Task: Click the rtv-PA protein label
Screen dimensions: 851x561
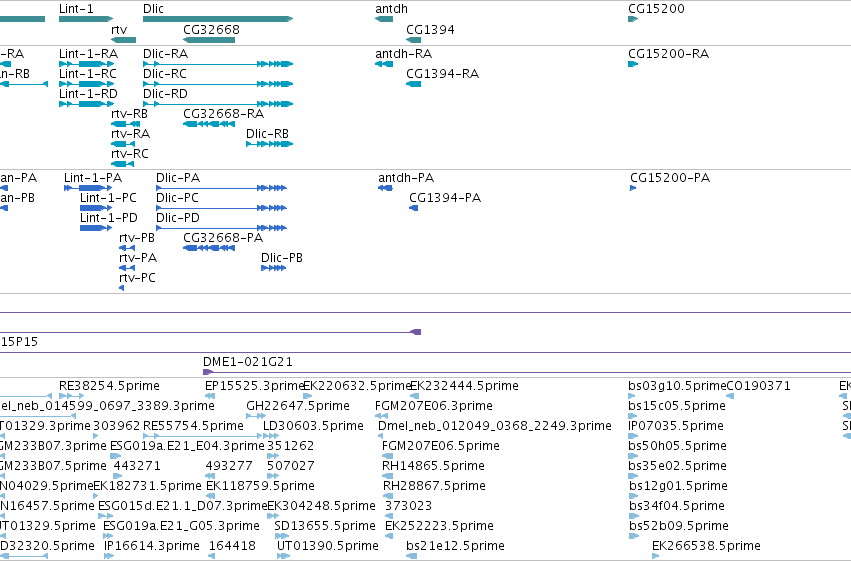Action: (138, 258)
